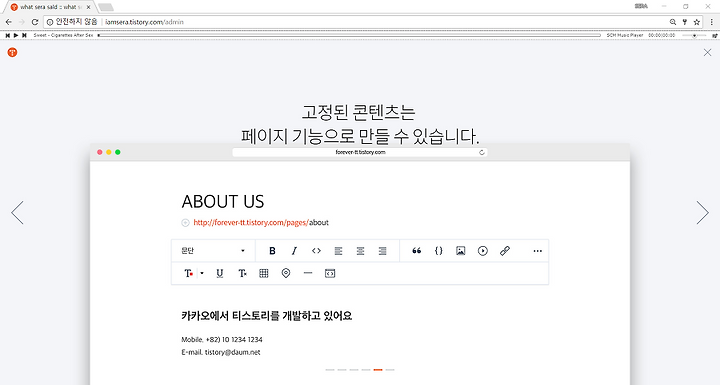Play music in SCM Music Player
This screenshot has height=385, width=720.
point(16,35)
